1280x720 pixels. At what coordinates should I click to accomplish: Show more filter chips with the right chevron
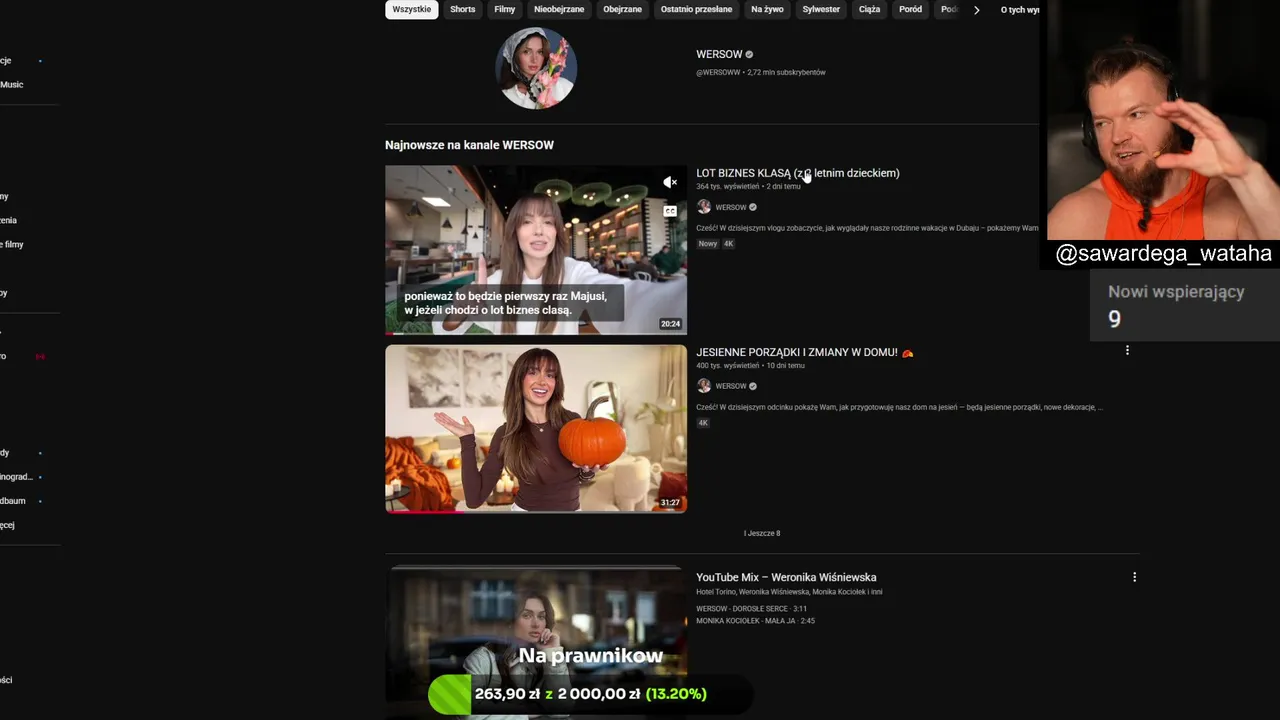(977, 10)
